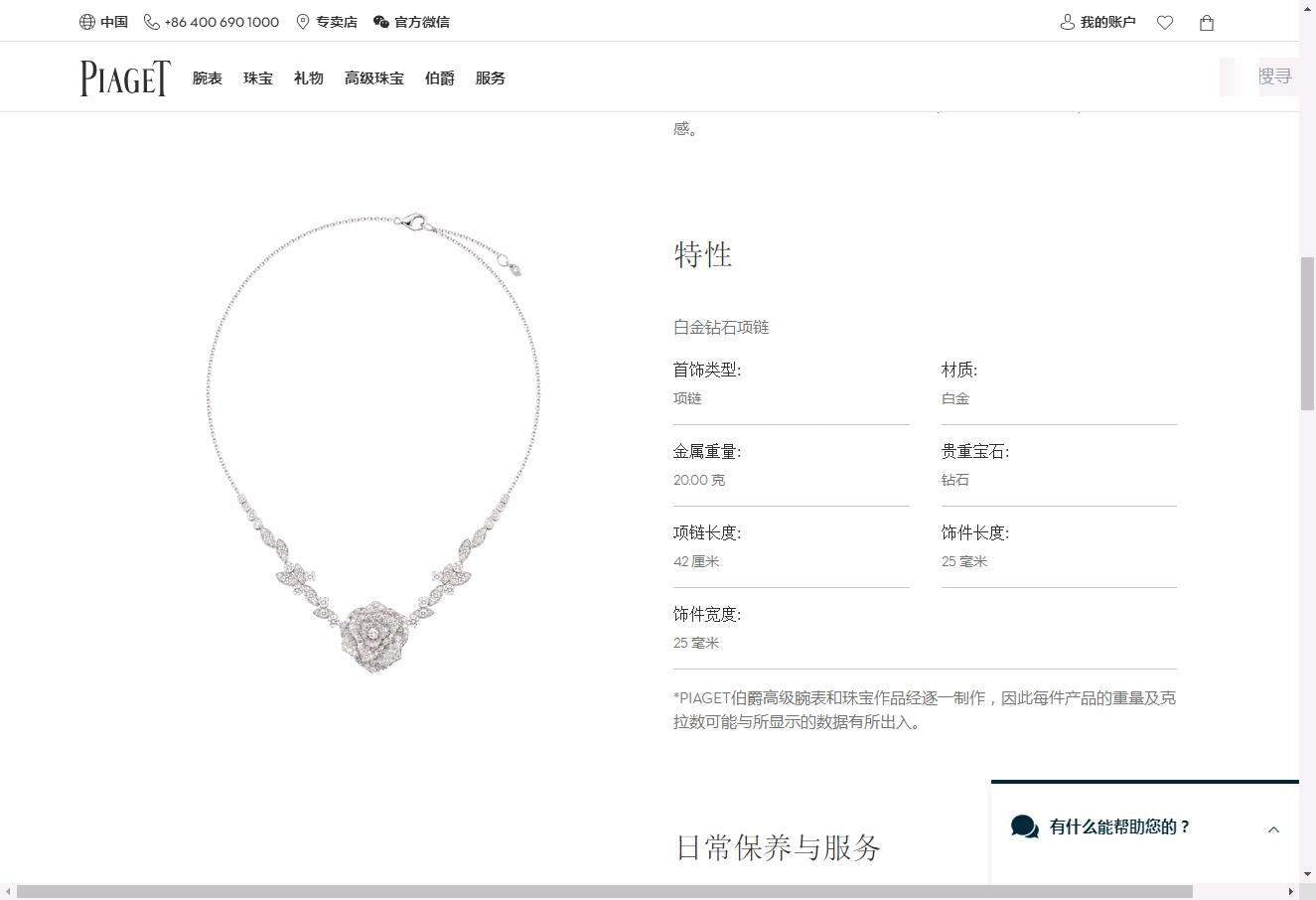The image size is (1316, 900).
Task: Click the location pin icon for 专卖店
Action: [303, 22]
